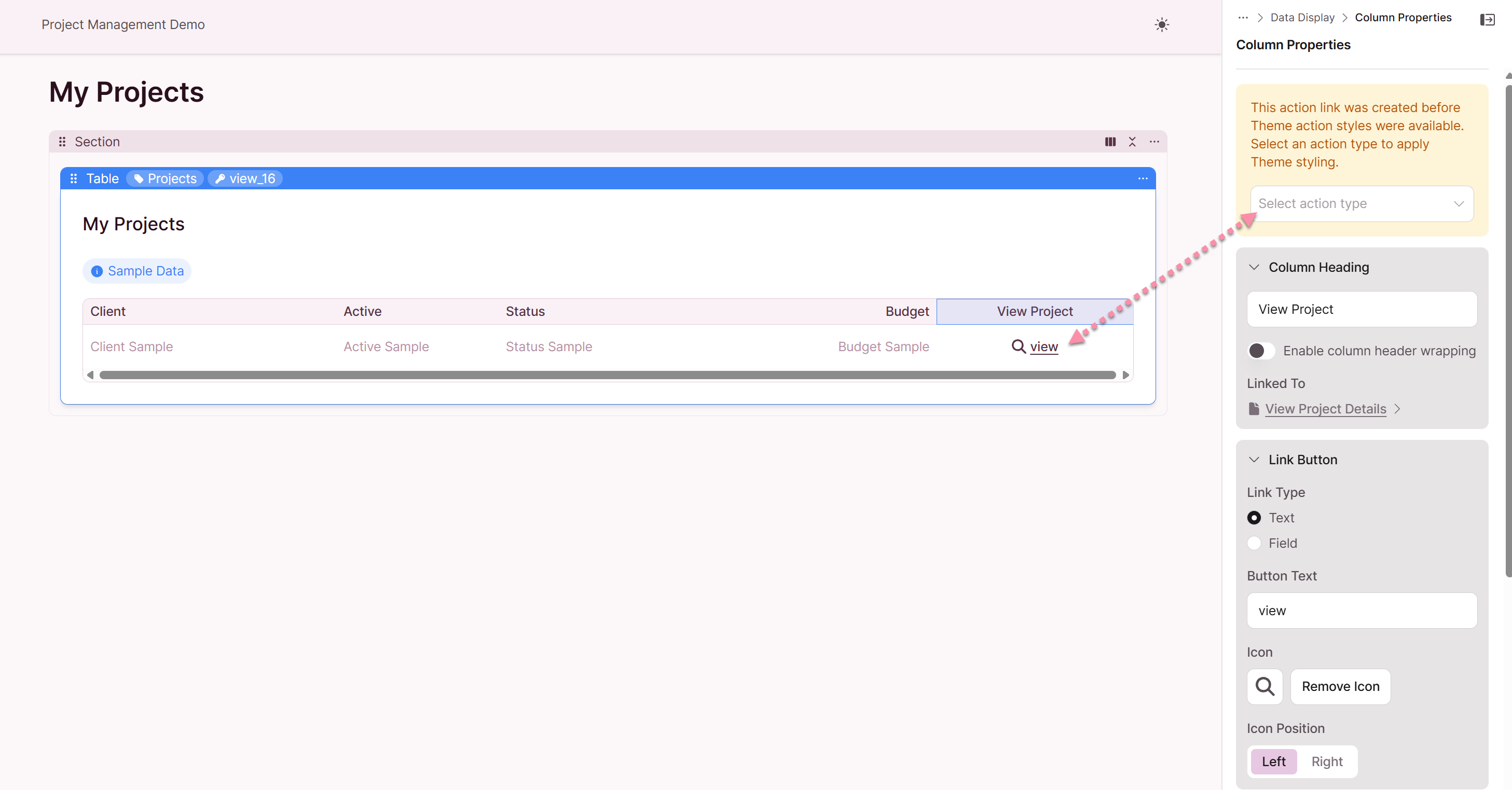The height and width of the screenshot is (790, 1512).
Task: Collapse the Link Button section
Action: click(x=1254, y=460)
